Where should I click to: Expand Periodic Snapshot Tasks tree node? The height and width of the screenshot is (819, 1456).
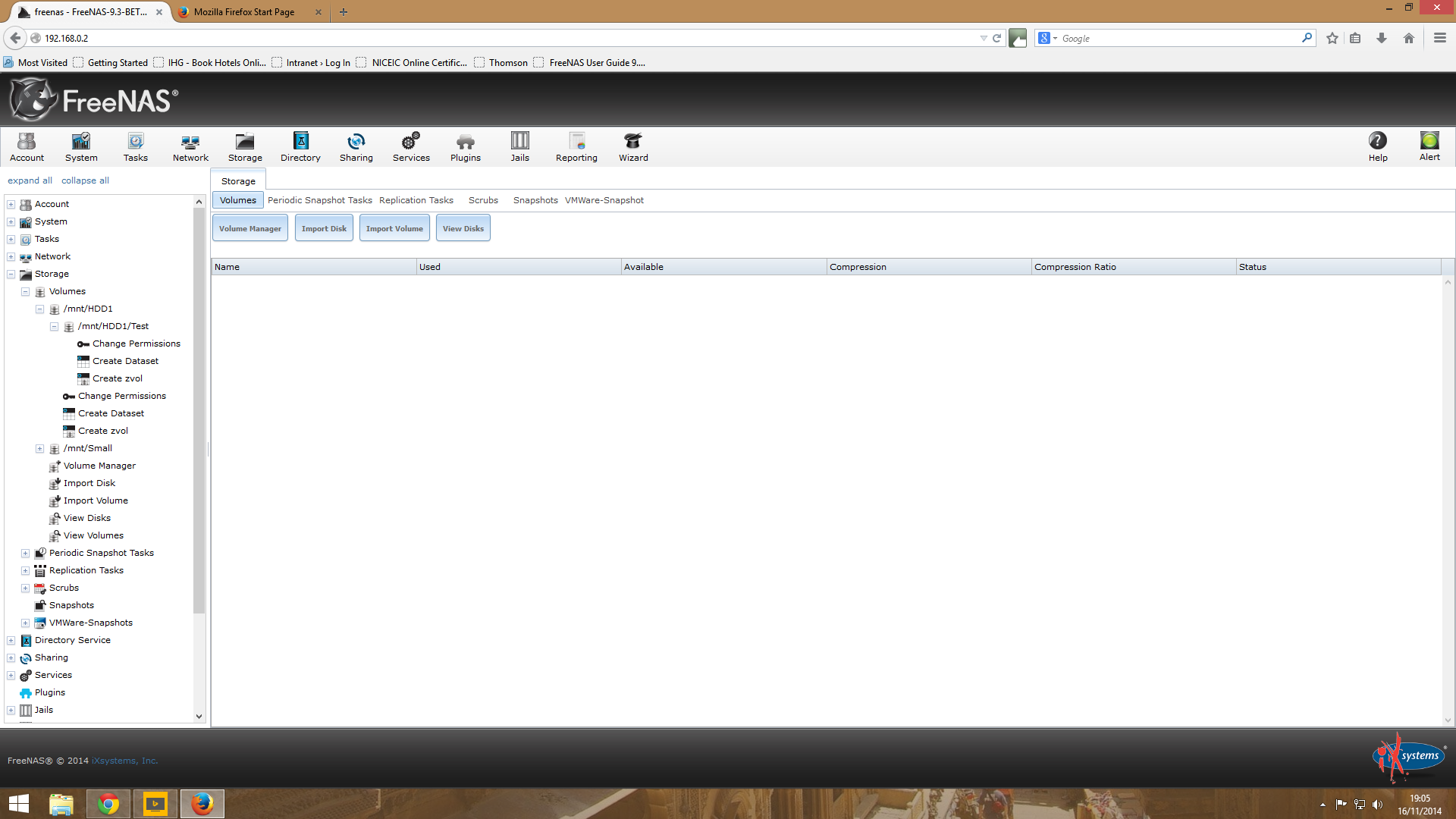click(x=26, y=554)
